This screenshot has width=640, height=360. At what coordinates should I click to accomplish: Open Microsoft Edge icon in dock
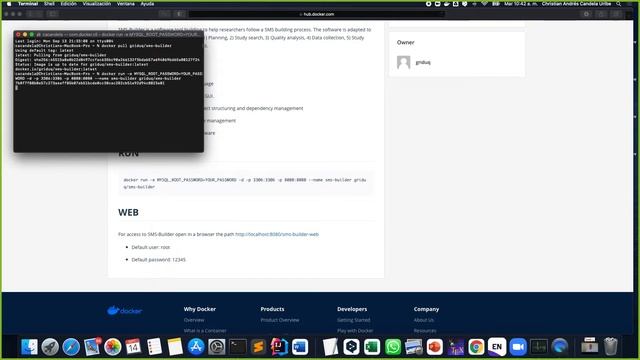tap(560, 347)
